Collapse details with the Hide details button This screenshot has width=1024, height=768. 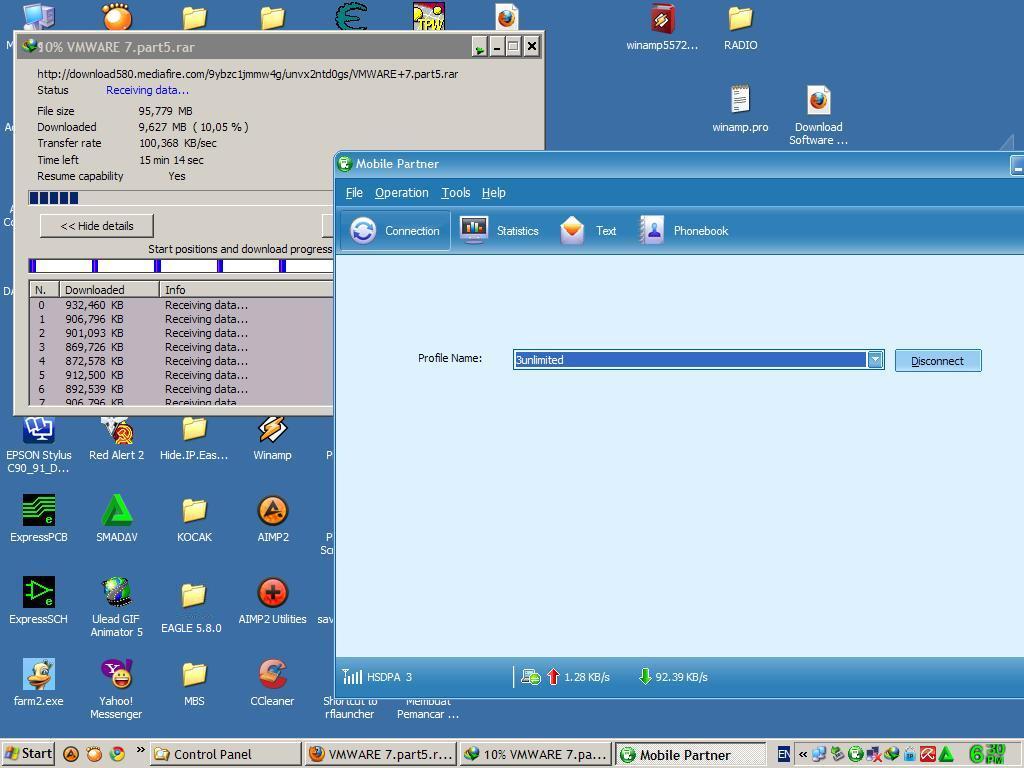point(97,226)
